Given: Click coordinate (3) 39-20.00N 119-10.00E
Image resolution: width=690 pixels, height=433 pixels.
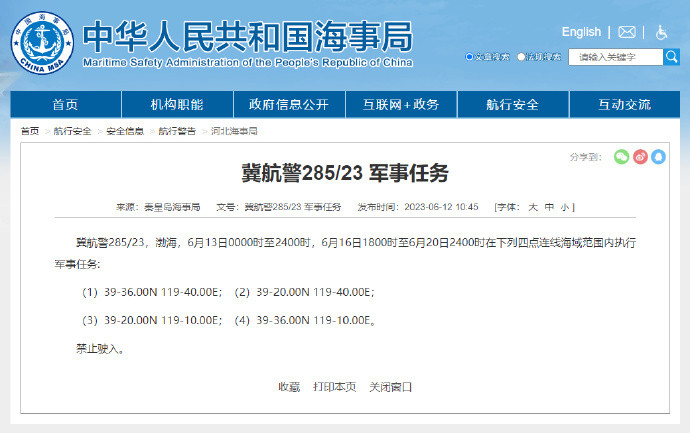Looking at the screenshot, I should 152,320.
